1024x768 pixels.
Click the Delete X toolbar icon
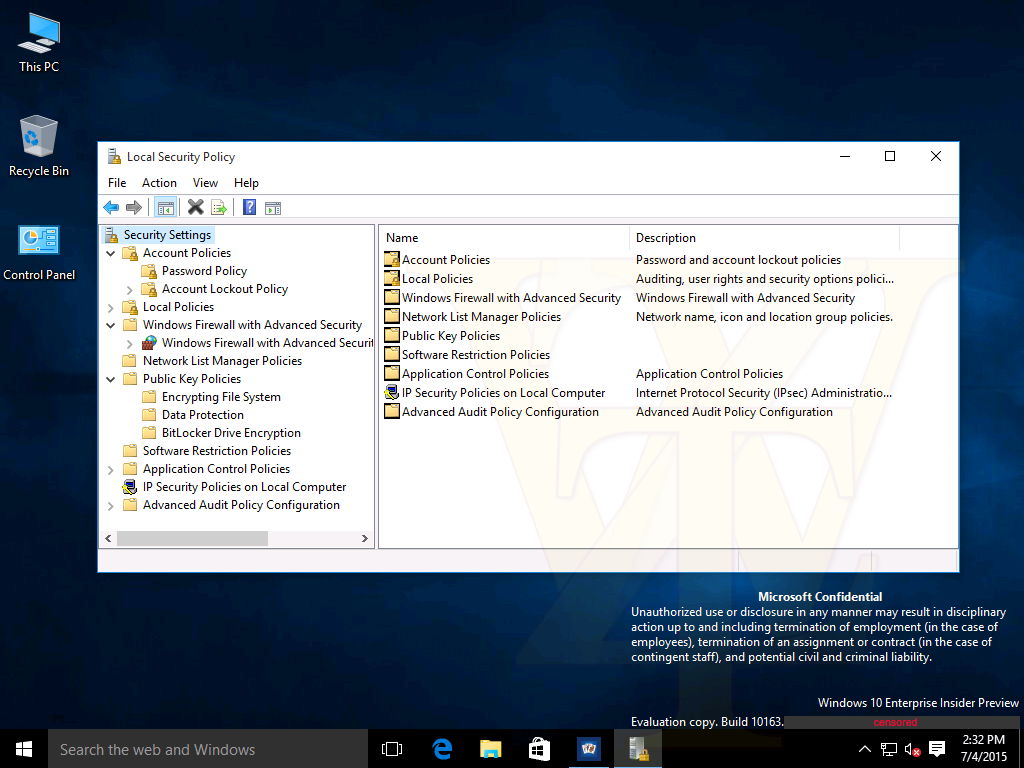click(195, 208)
